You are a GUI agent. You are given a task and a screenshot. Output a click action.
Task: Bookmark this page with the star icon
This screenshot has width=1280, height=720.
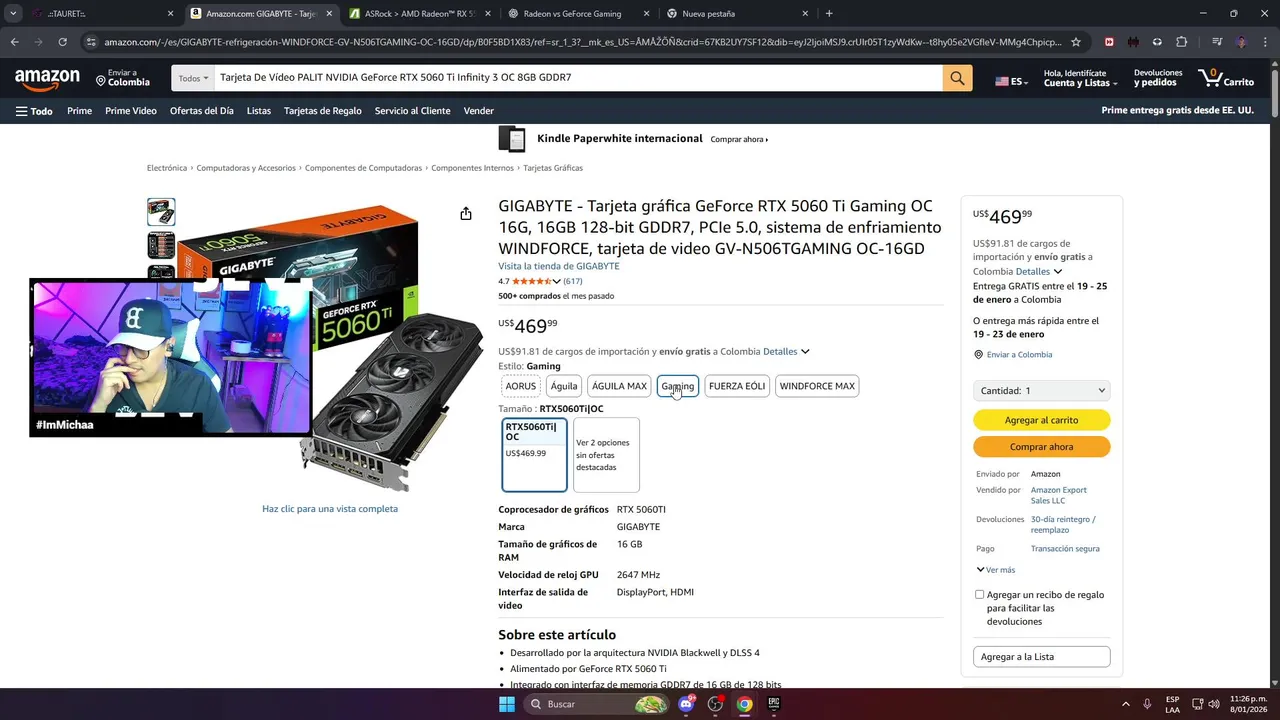[x=1076, y=42]
